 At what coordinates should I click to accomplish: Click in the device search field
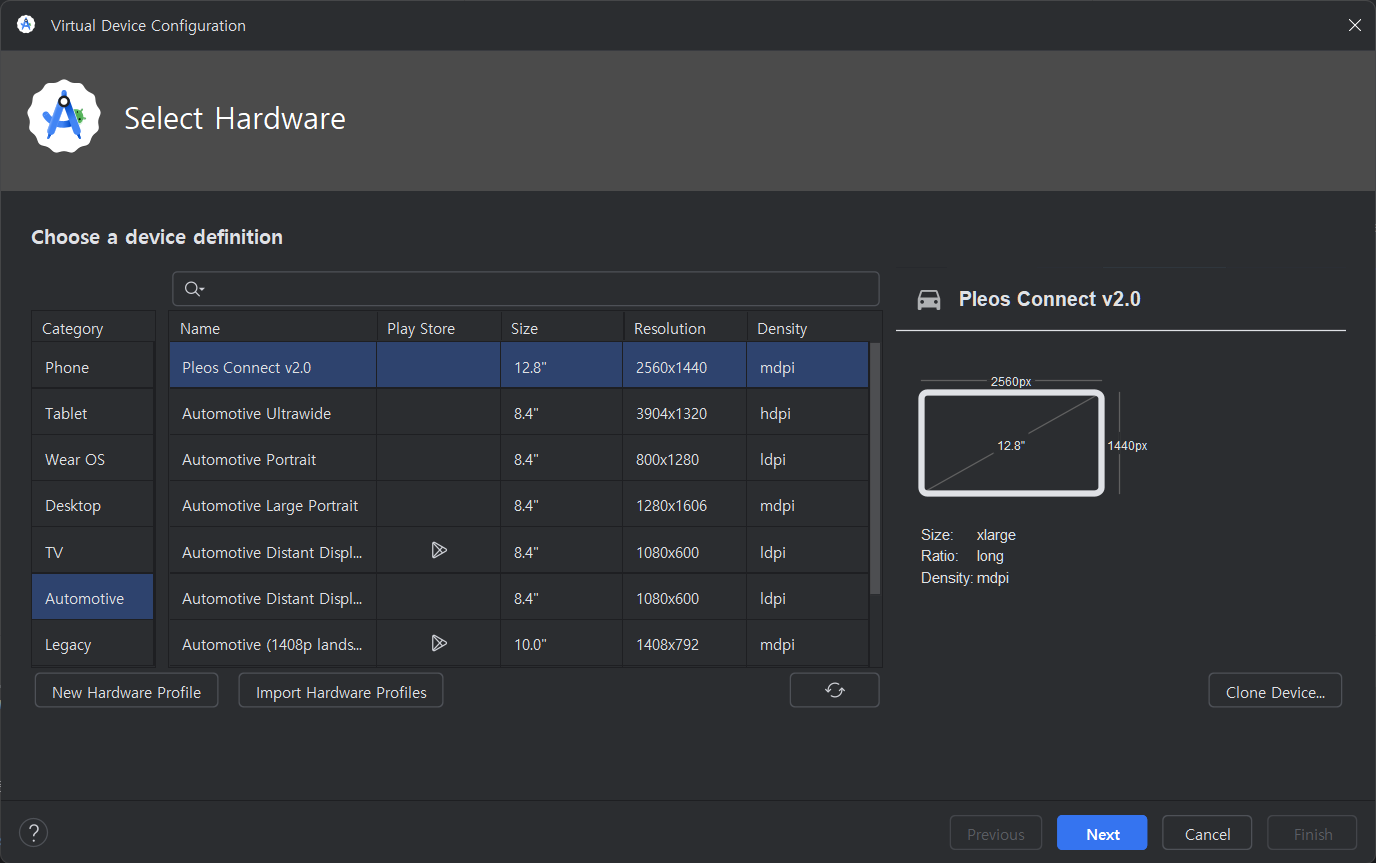[540, 289]
